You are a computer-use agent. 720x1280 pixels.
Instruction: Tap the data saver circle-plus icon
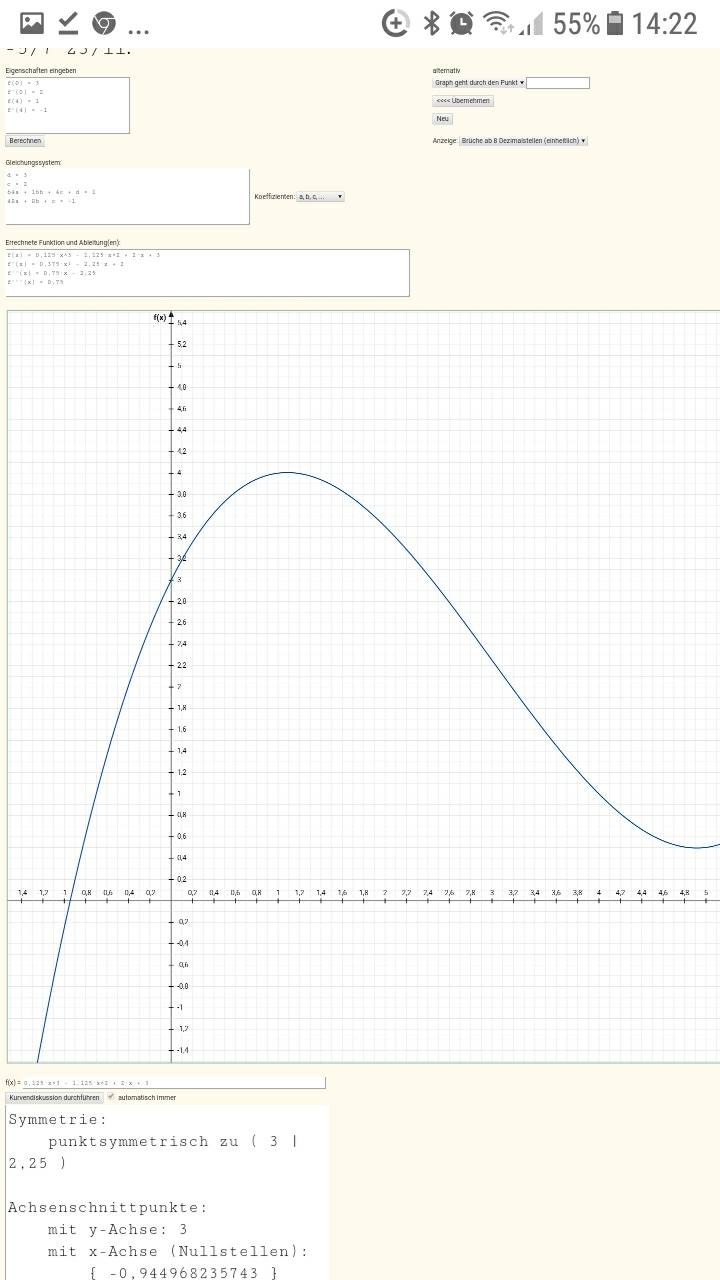click(x=396, y=23)
